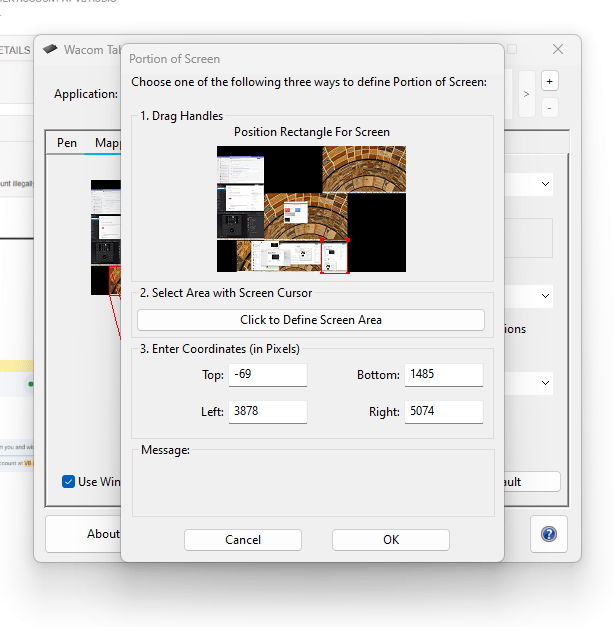Open the blue help icon in Wacom window

click(549, 534)
